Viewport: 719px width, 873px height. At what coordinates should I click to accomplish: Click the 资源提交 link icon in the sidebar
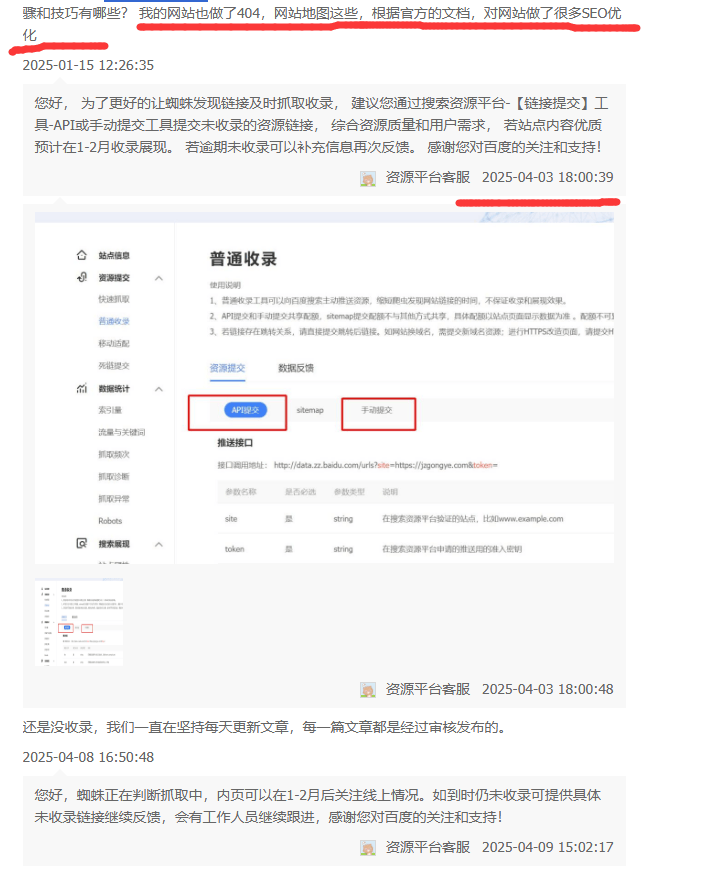click(82, 277)
